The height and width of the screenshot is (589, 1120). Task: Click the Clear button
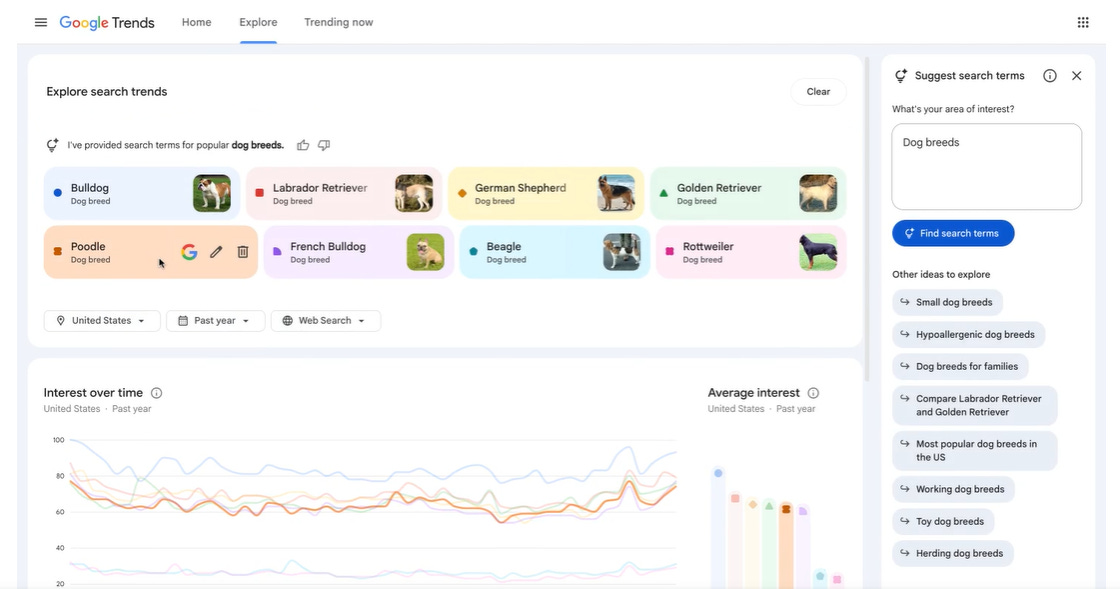[x=818, y=91]
